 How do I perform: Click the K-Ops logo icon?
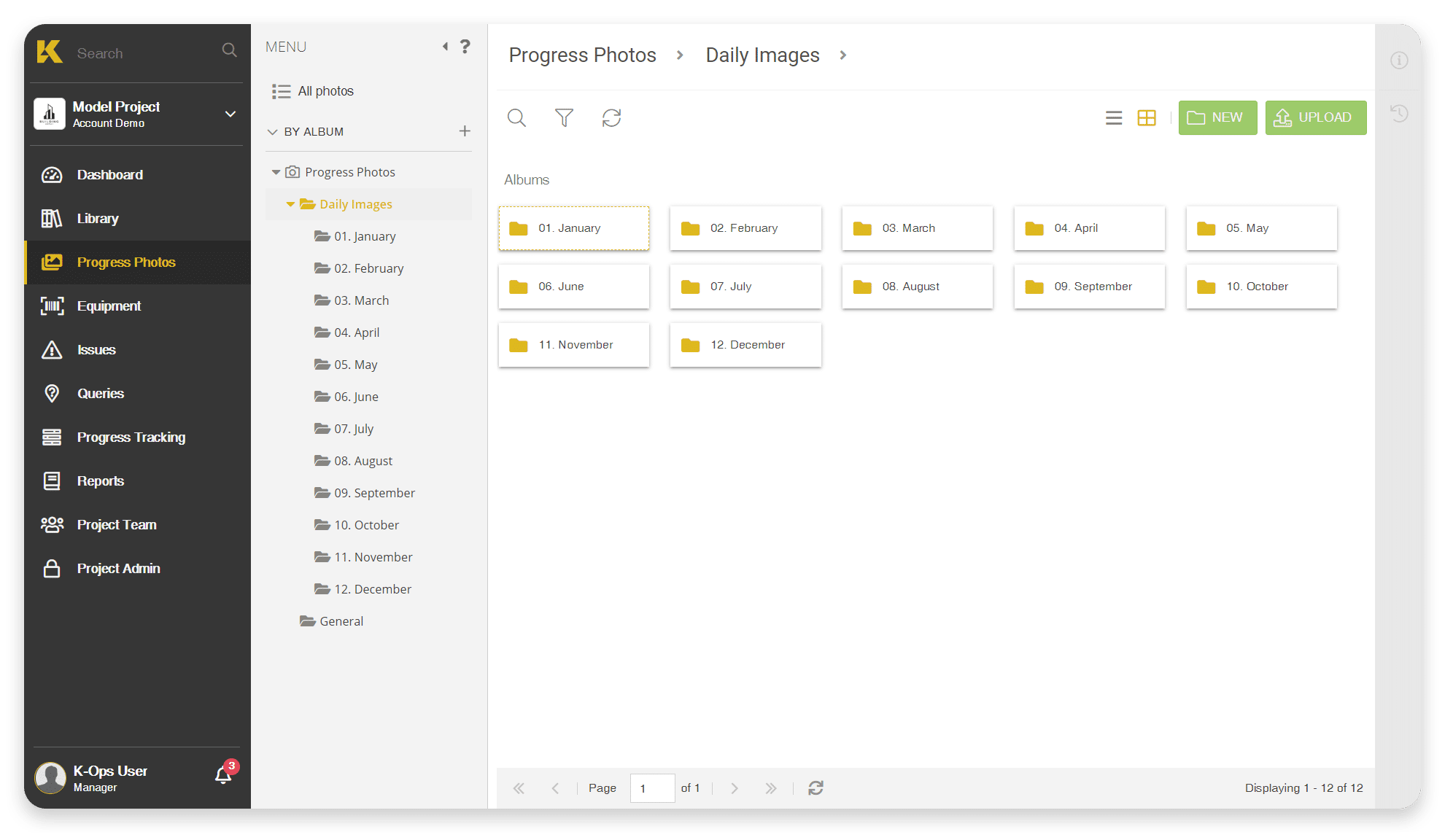coord(50,52)
